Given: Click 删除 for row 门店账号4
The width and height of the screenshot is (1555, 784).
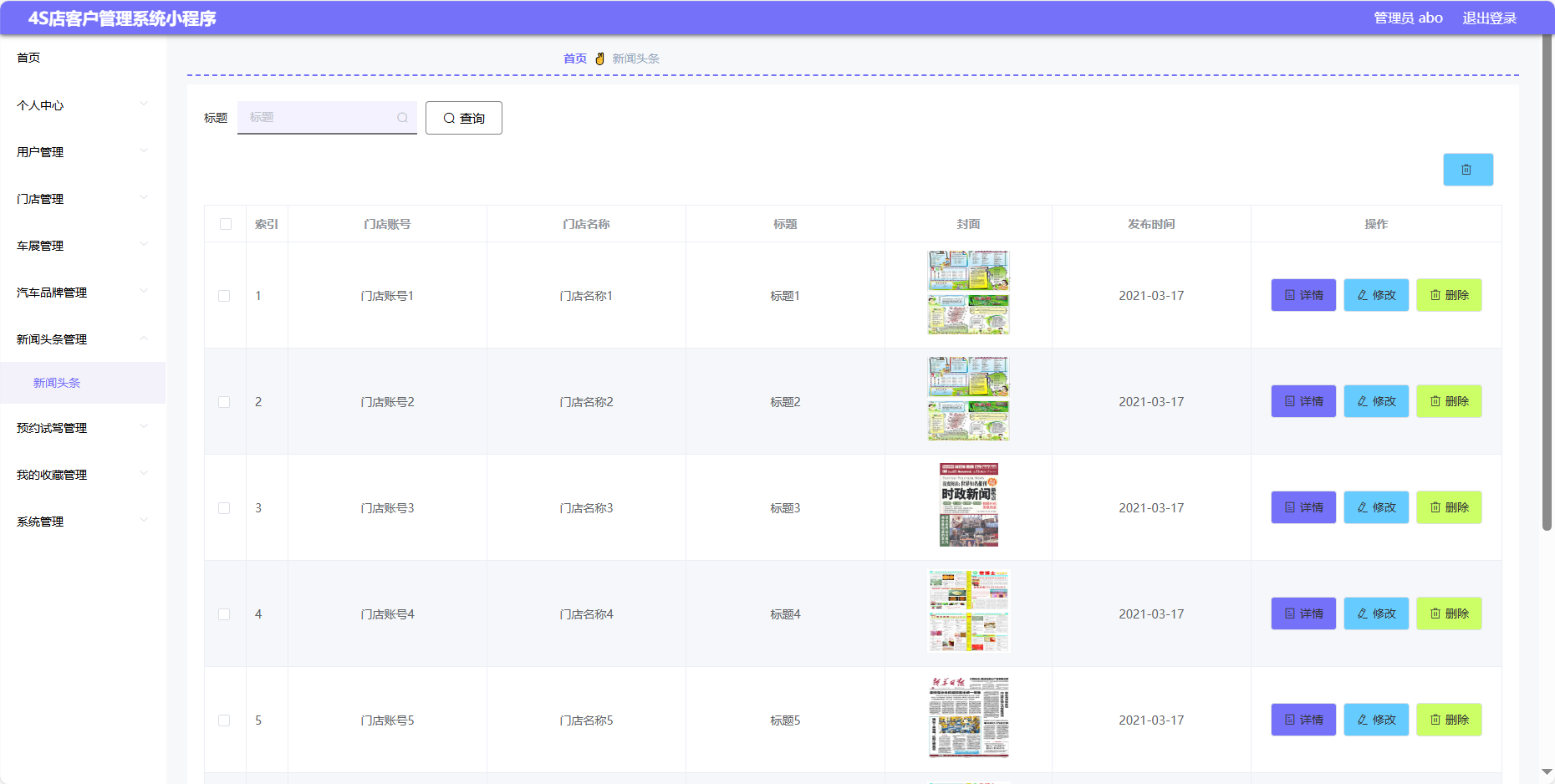Looking at the screenshot, I should pos(1449,613).
